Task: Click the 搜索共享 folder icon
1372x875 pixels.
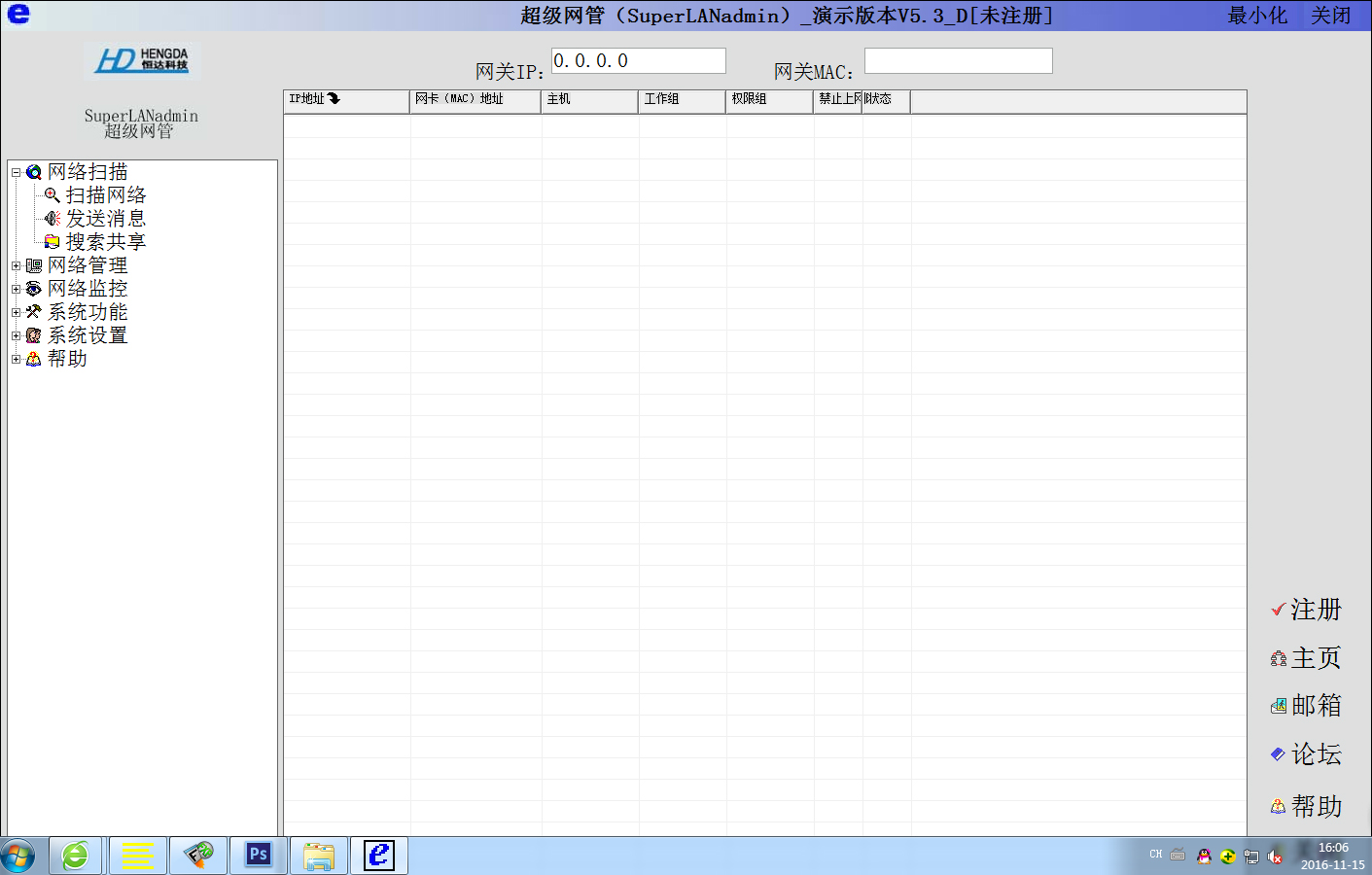Action: coord(53,242)
